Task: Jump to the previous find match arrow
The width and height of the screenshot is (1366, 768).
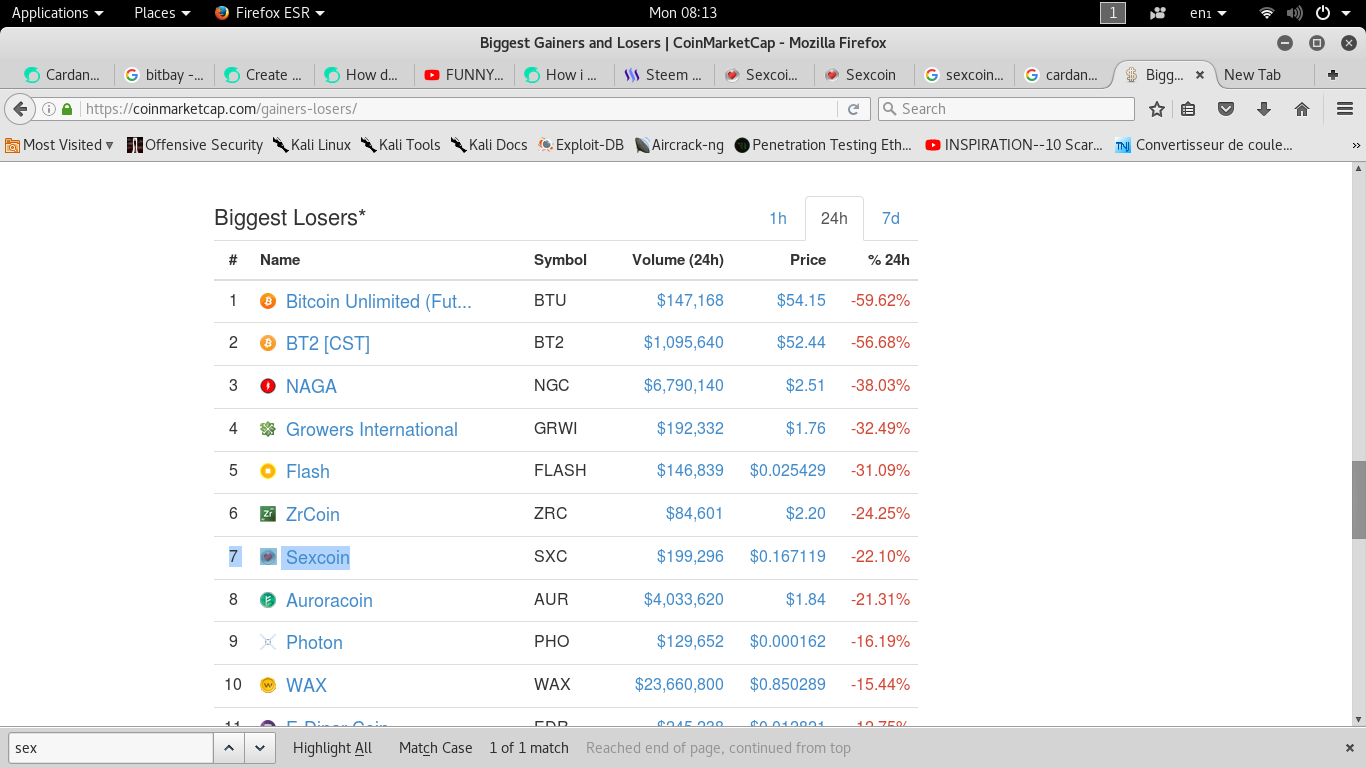Action: pos(228,748)
